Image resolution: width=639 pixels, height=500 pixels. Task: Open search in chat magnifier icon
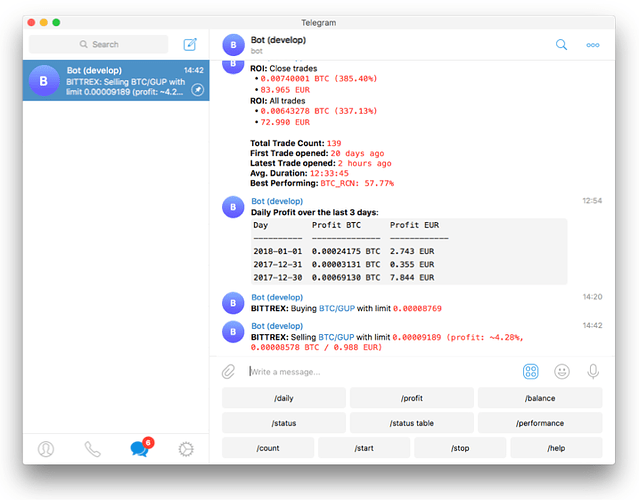[561, 44]
